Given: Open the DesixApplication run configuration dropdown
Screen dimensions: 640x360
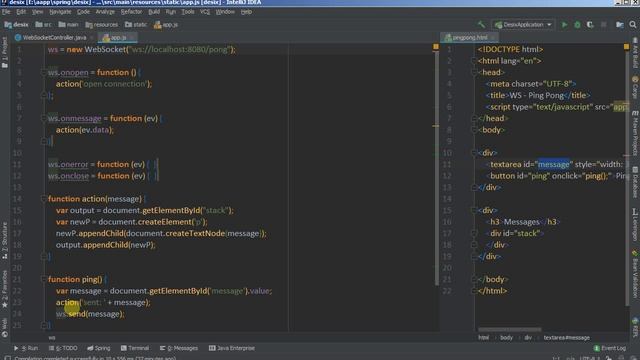Looking at the screenshot, I should click(x=523, y=25).
